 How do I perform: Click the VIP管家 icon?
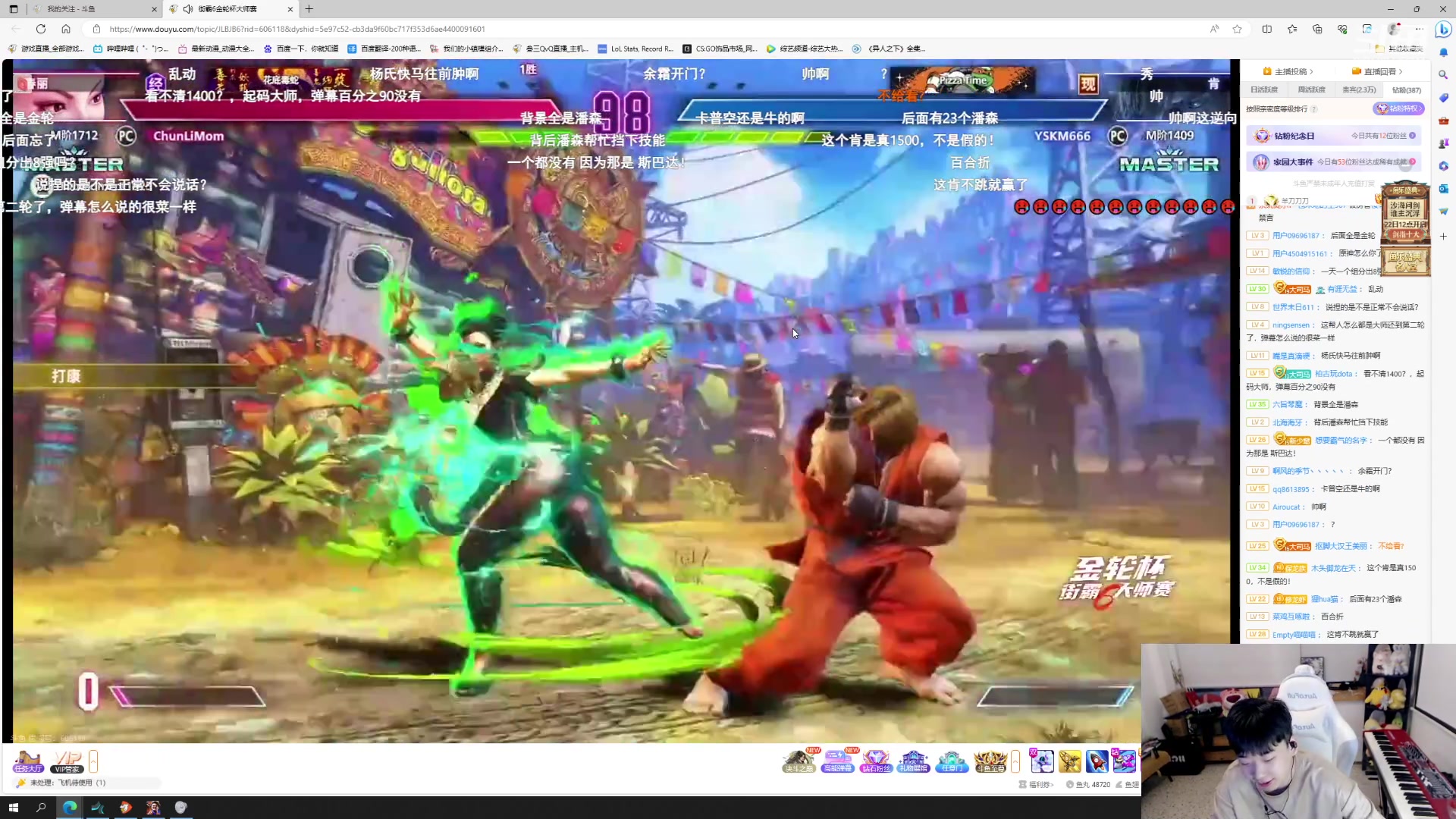pyautogui.click(x=67, y=761)
